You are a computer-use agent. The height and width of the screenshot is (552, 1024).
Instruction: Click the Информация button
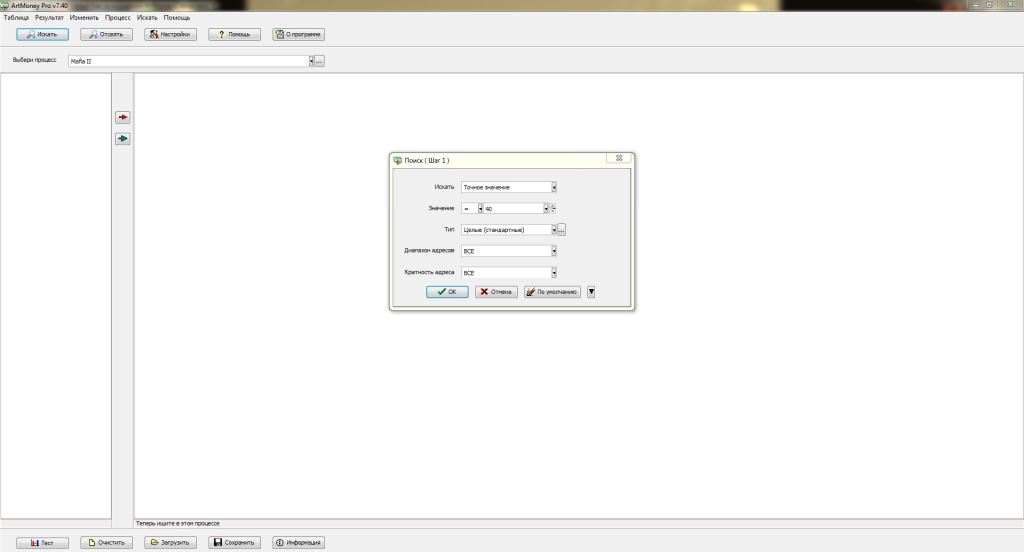298,542
